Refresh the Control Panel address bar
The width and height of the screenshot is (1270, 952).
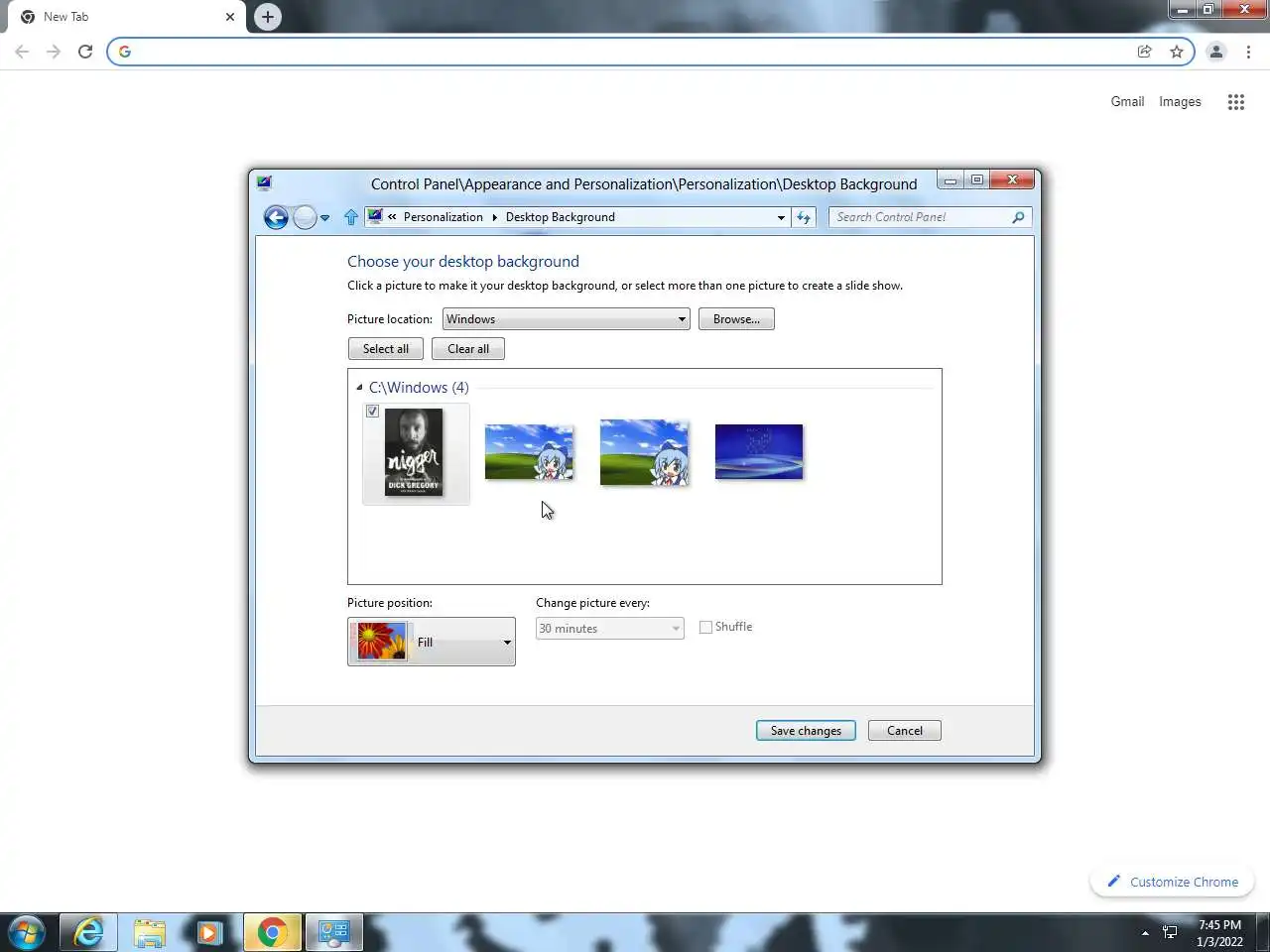point(804,217)
